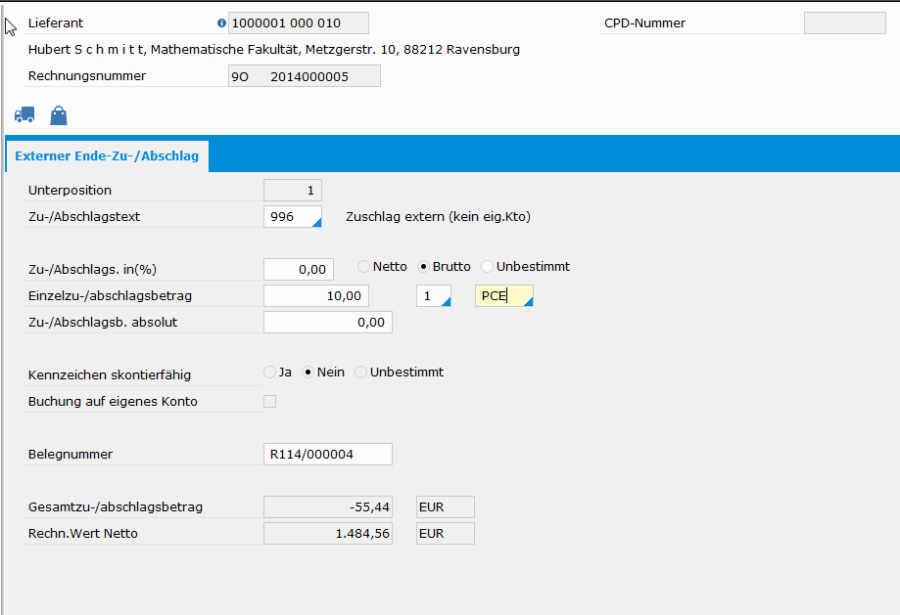Image resolution: width=900 pixels, height=615 pixels.
Task: Open value help of the quantity field 1
Action: [x=446, y=301]
